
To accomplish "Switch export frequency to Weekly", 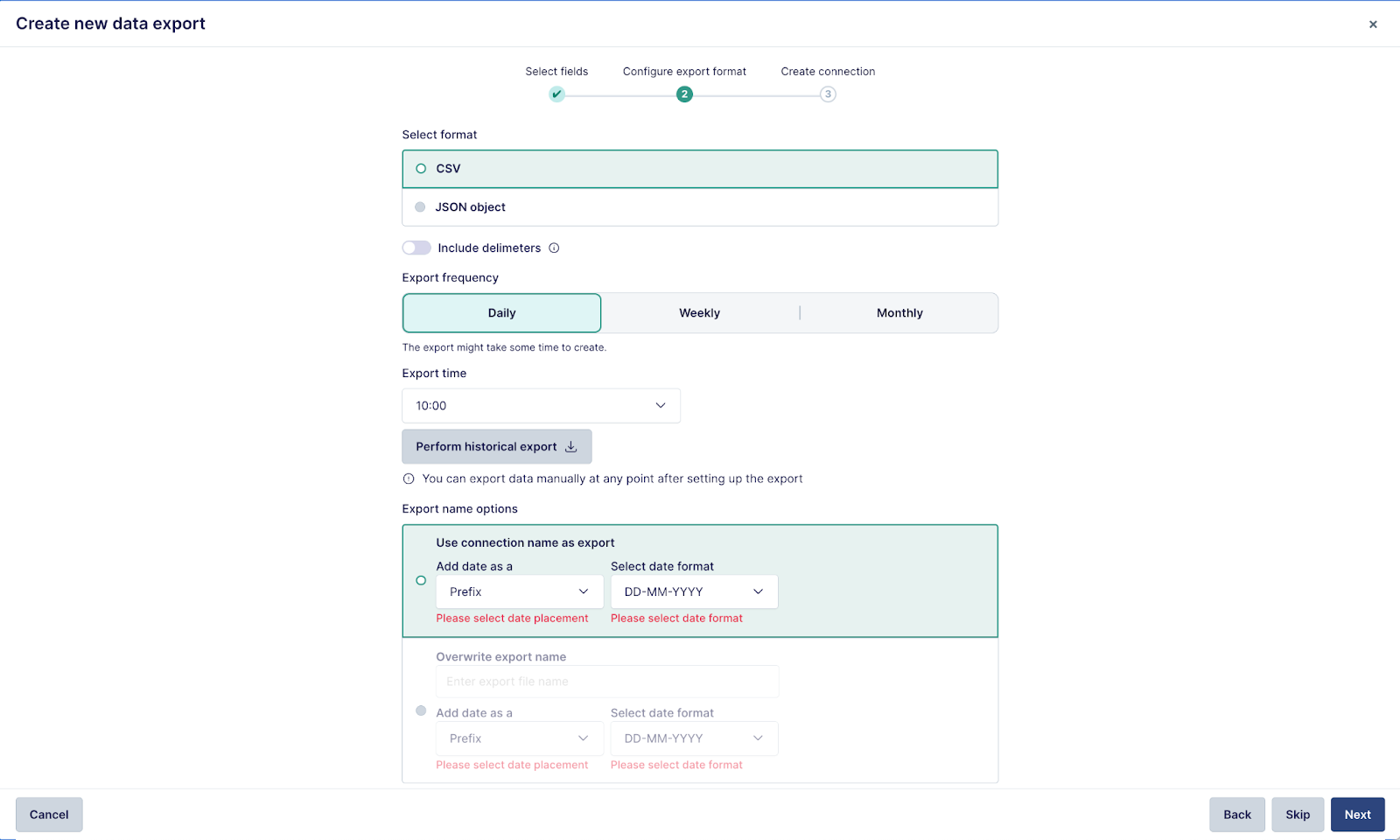I will click(x=699, y=313).
